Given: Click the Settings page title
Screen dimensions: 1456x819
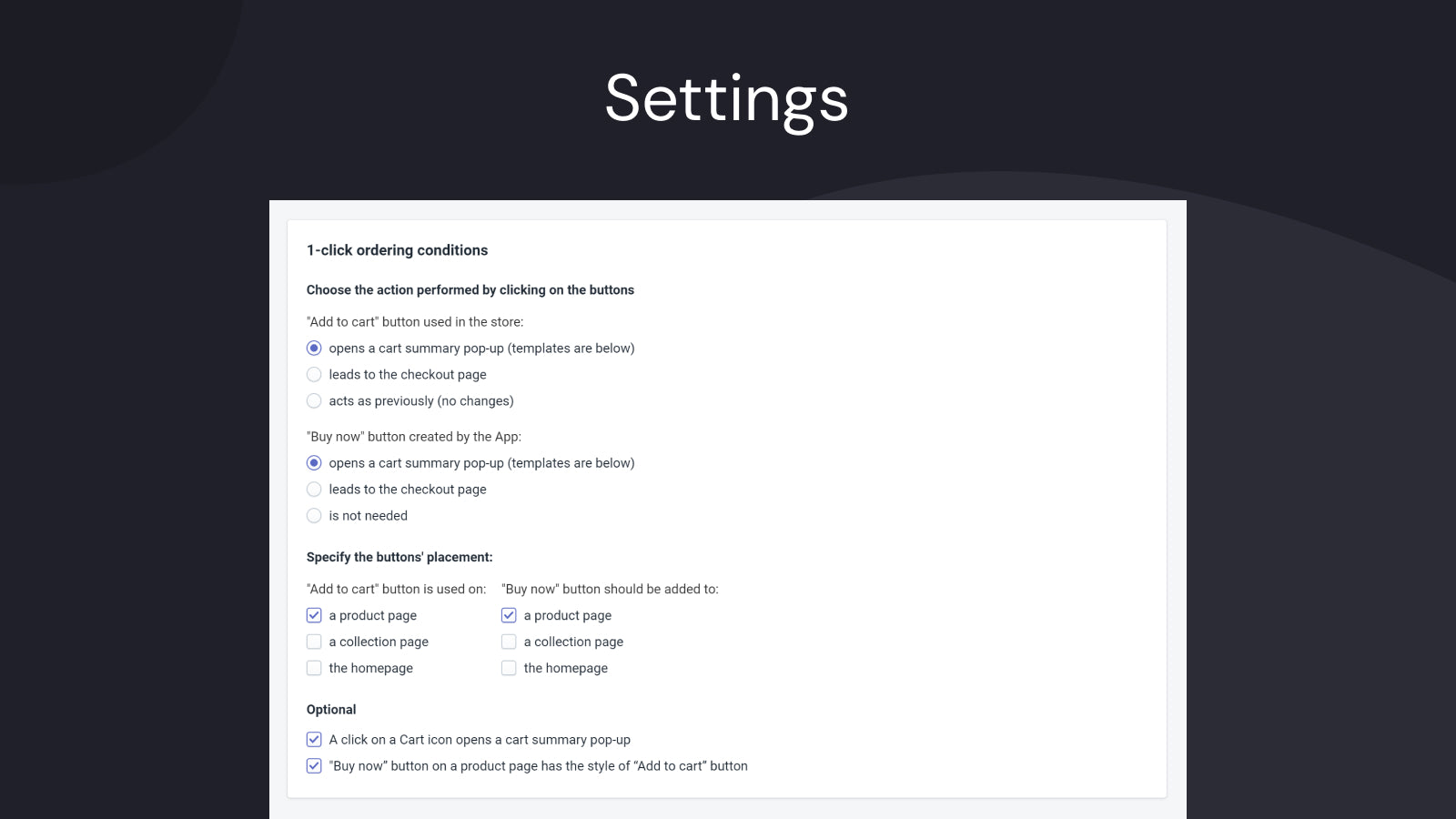Looking at the screenshot, I should [x=726, y=98].
